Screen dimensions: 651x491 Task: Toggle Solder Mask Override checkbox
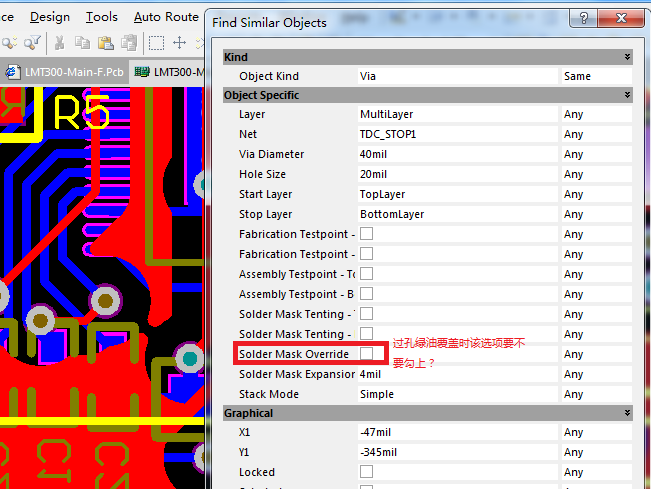point(366,354)
